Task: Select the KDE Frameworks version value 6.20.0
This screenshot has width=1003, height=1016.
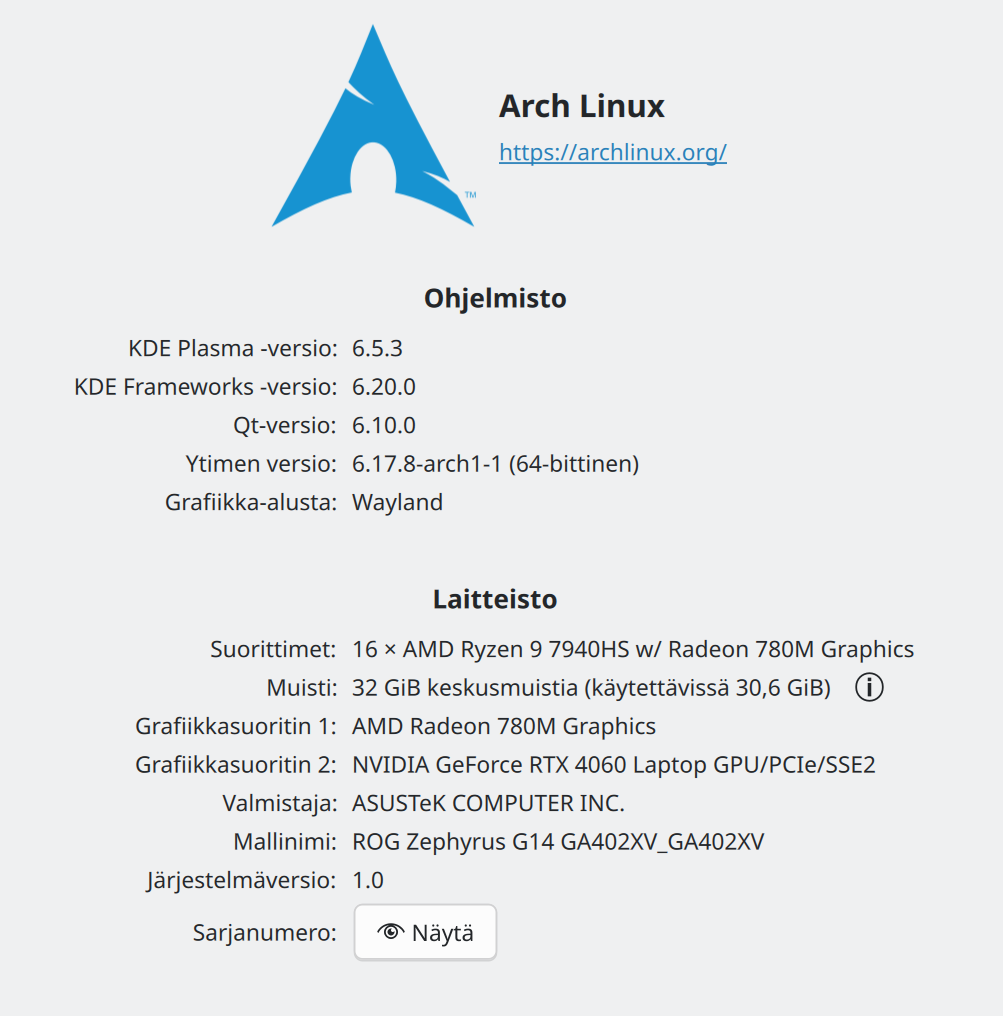Action: click(x=383, y=387)
